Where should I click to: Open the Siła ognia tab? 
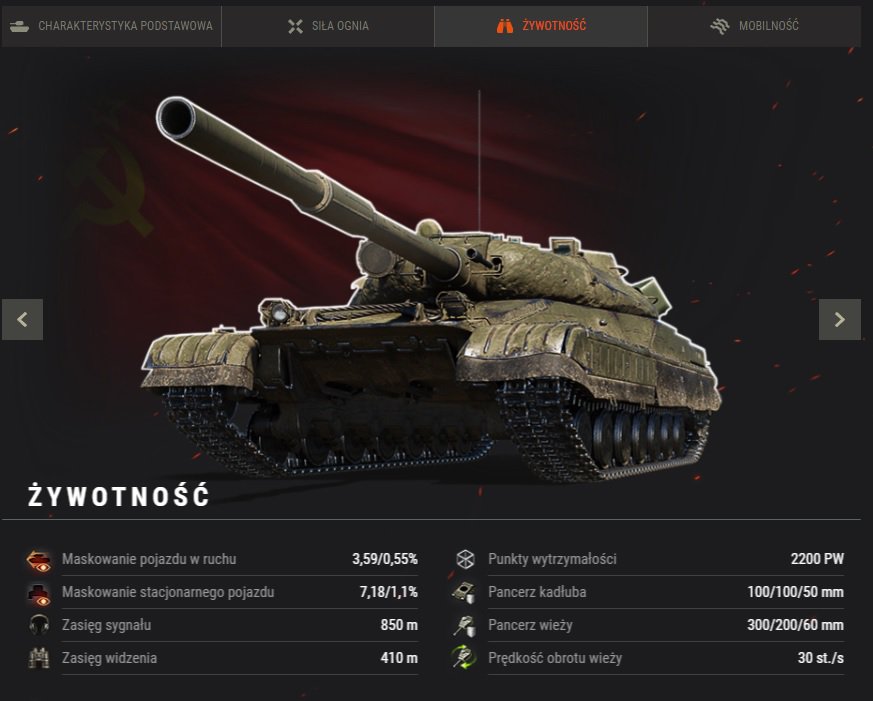328,26
